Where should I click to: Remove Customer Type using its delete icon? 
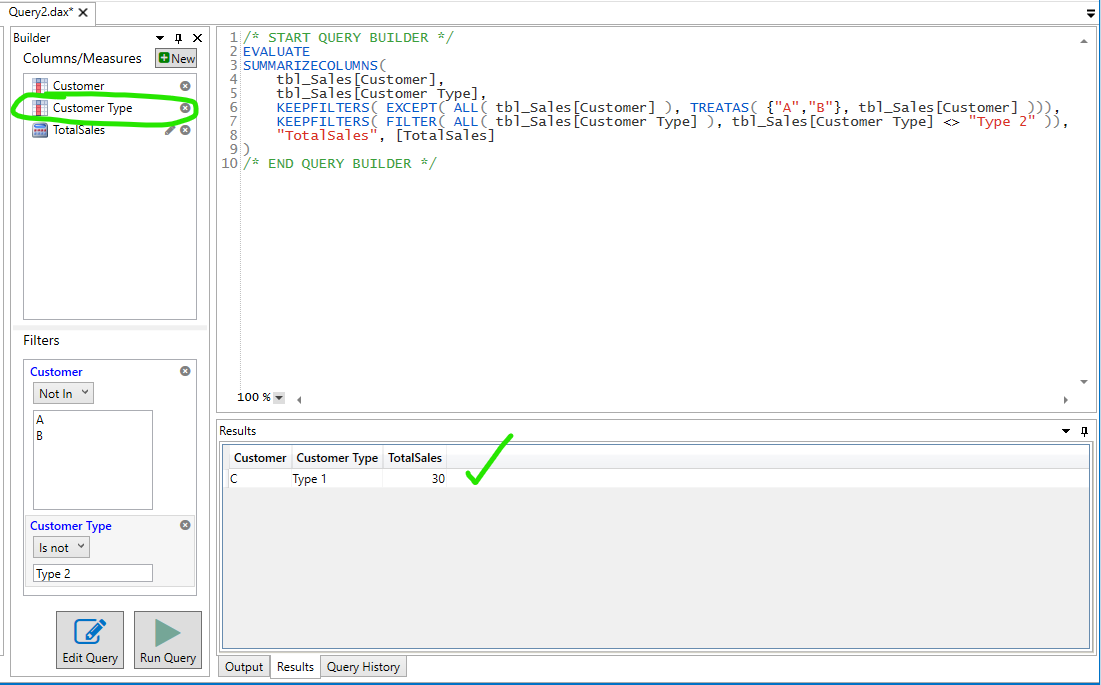184,107
